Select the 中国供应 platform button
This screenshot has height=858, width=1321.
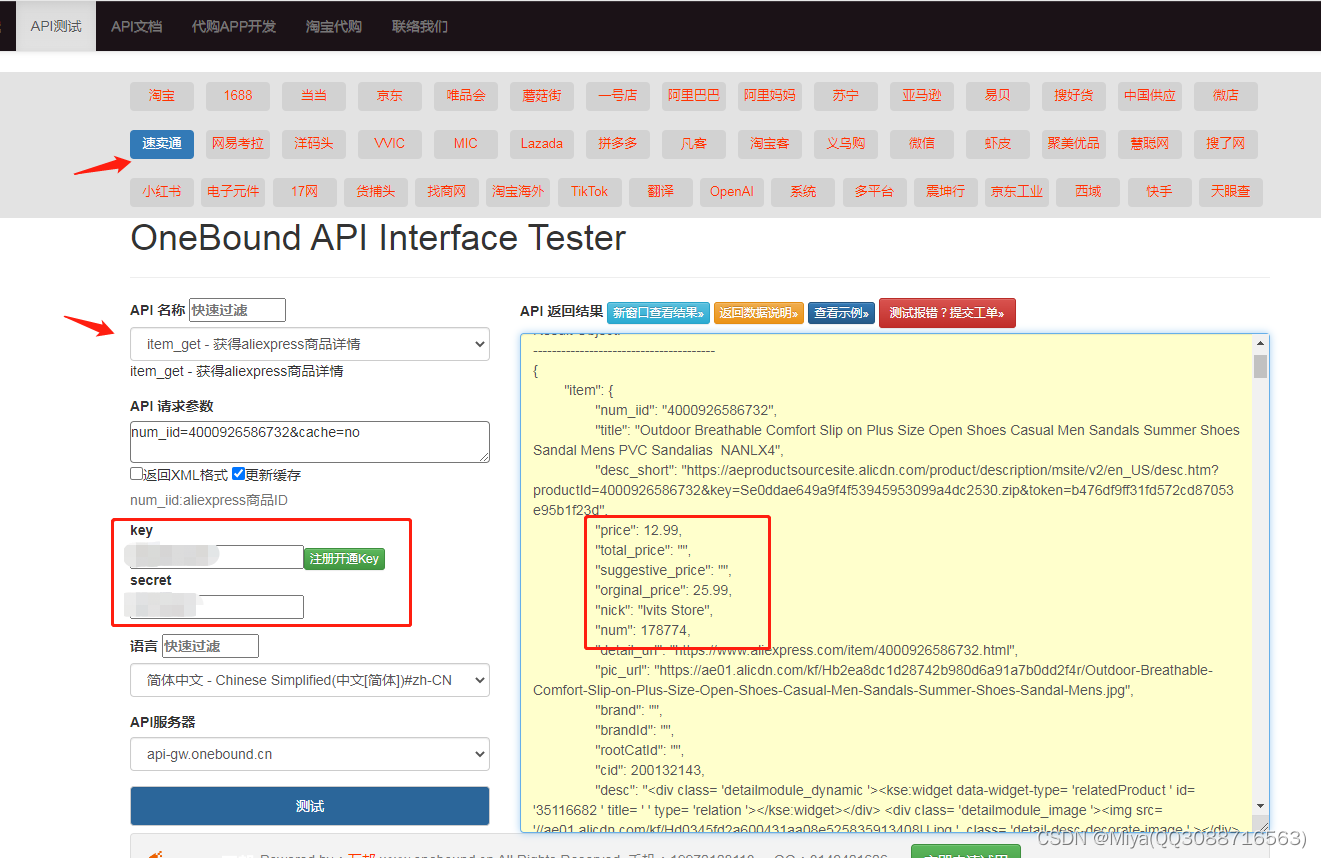coord(1150,96)
